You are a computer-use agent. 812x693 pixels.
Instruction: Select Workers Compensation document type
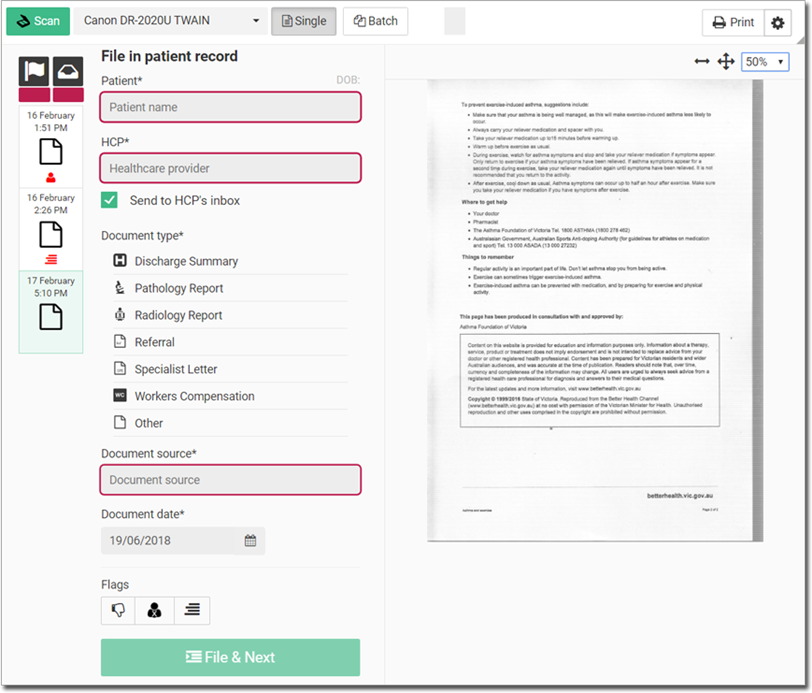pos(230,396)
